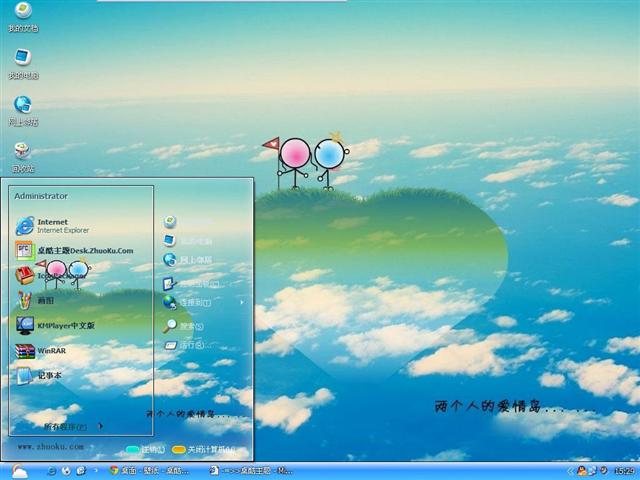The image size is (640, 480).
Task: Click the My Documents icon in Start menu right column
Action: pyautogui.click(x=170, y=222)
